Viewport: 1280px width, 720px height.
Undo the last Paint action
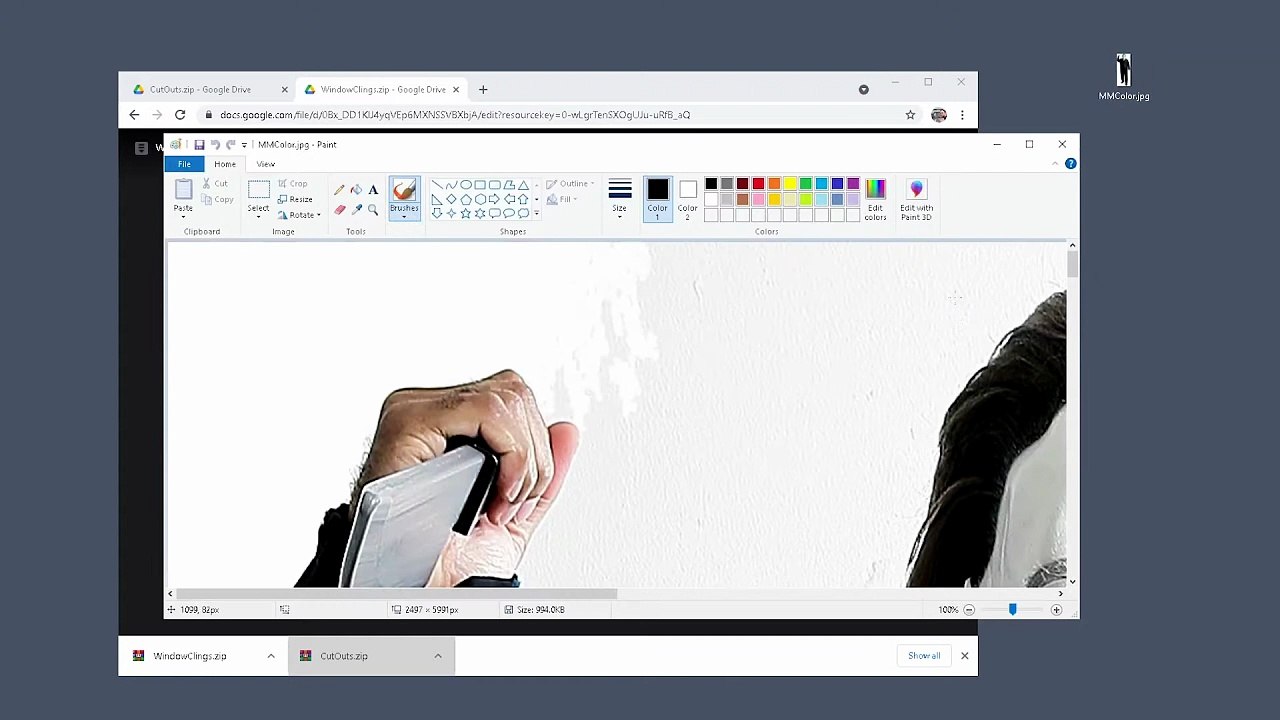pyautogui.click(x=214, y=145)
